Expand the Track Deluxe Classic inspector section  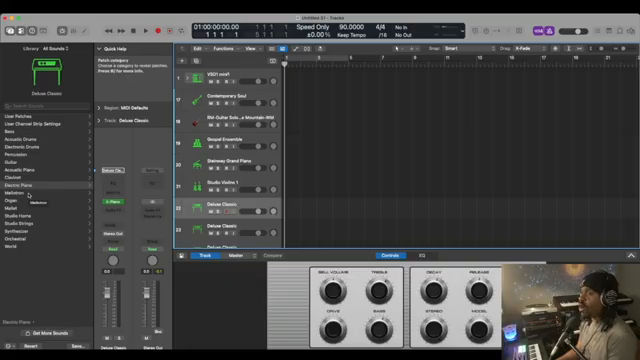click(x=99, y=121)
